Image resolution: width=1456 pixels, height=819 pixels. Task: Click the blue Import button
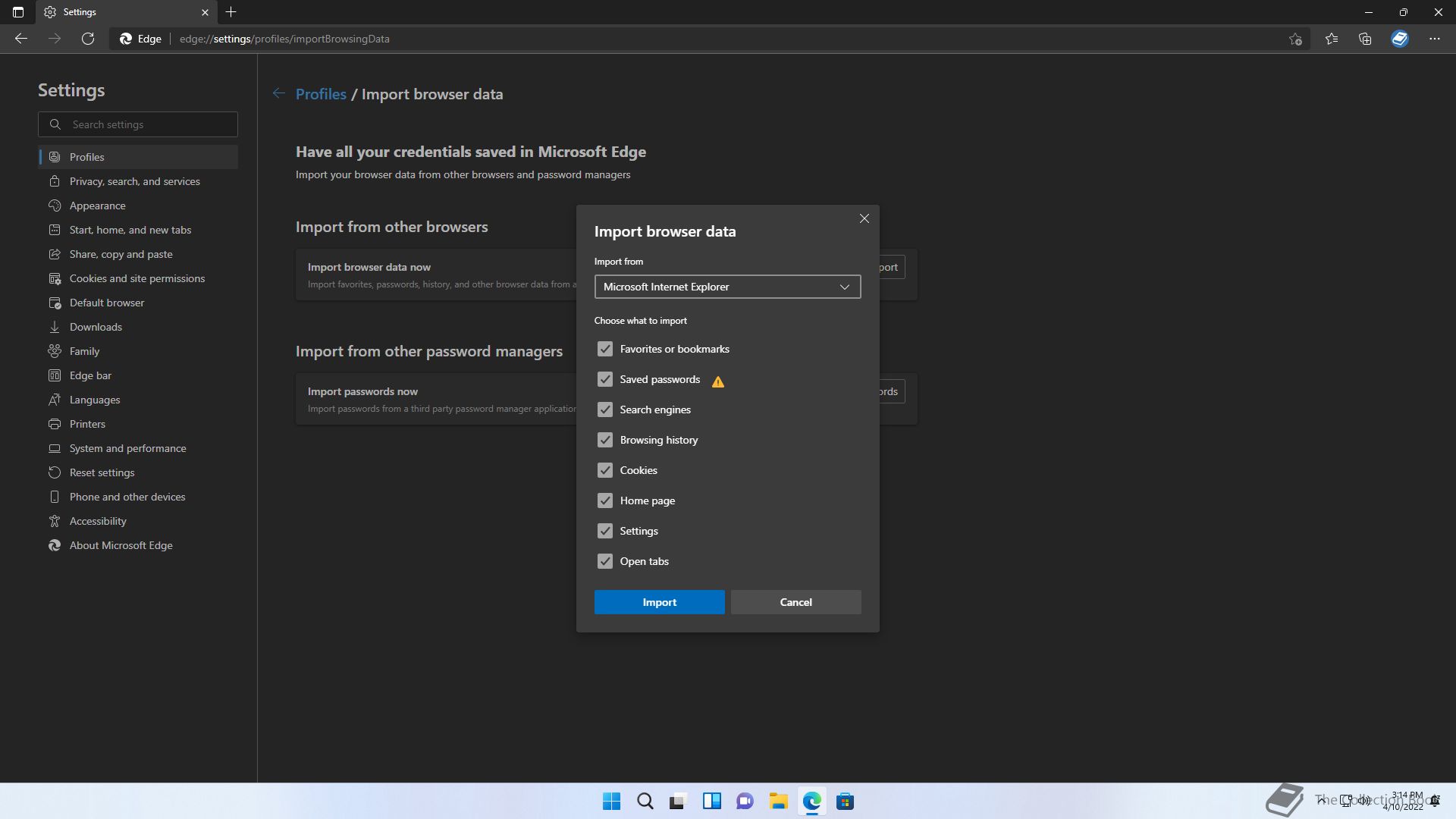click(659, 602)
